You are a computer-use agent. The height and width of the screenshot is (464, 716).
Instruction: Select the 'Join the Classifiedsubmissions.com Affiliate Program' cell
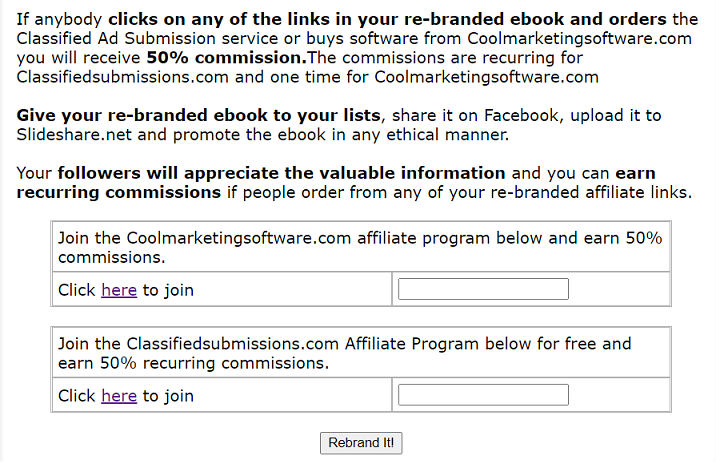pyautogui.click(x=361, y=353)
